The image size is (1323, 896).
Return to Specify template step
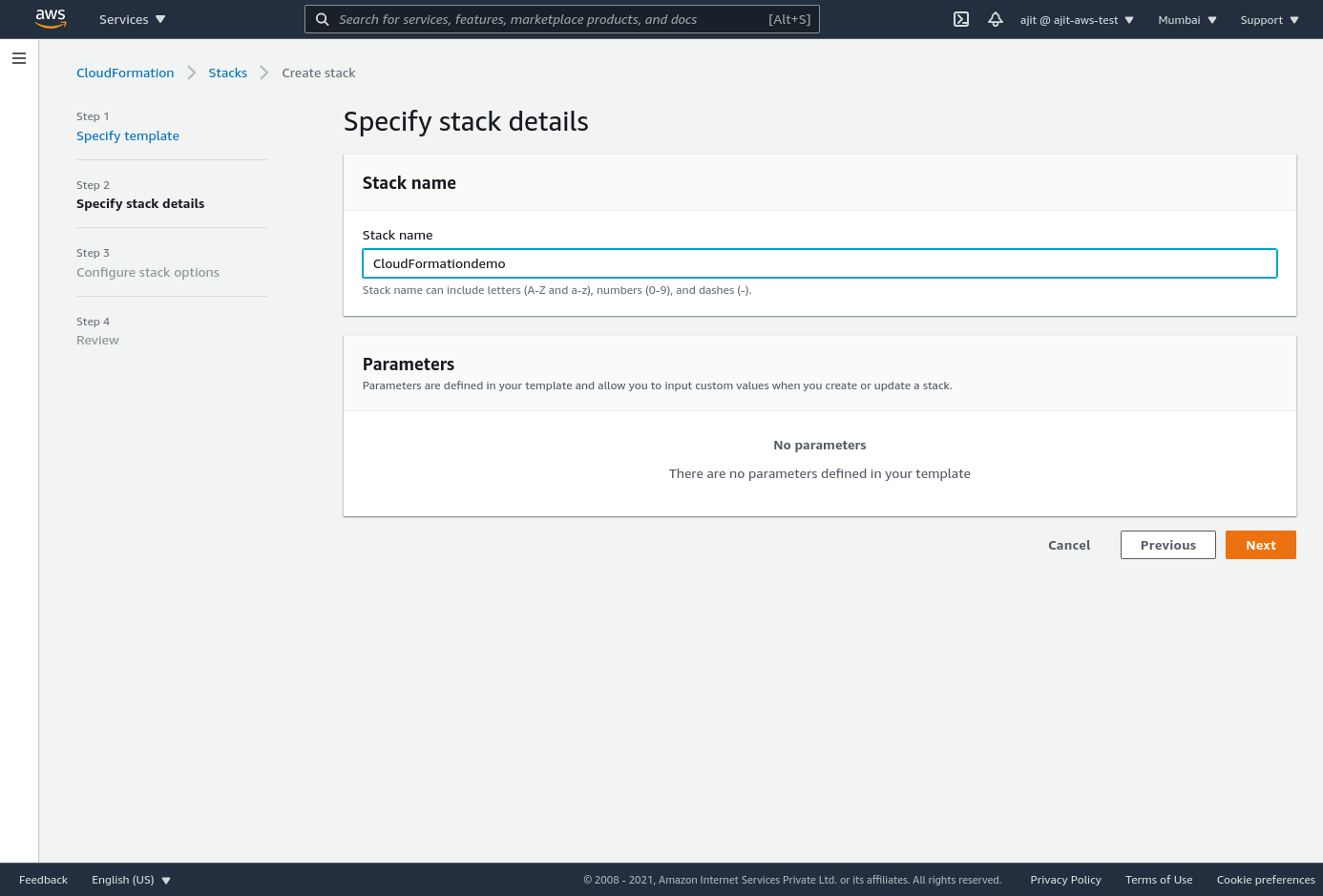128,135
